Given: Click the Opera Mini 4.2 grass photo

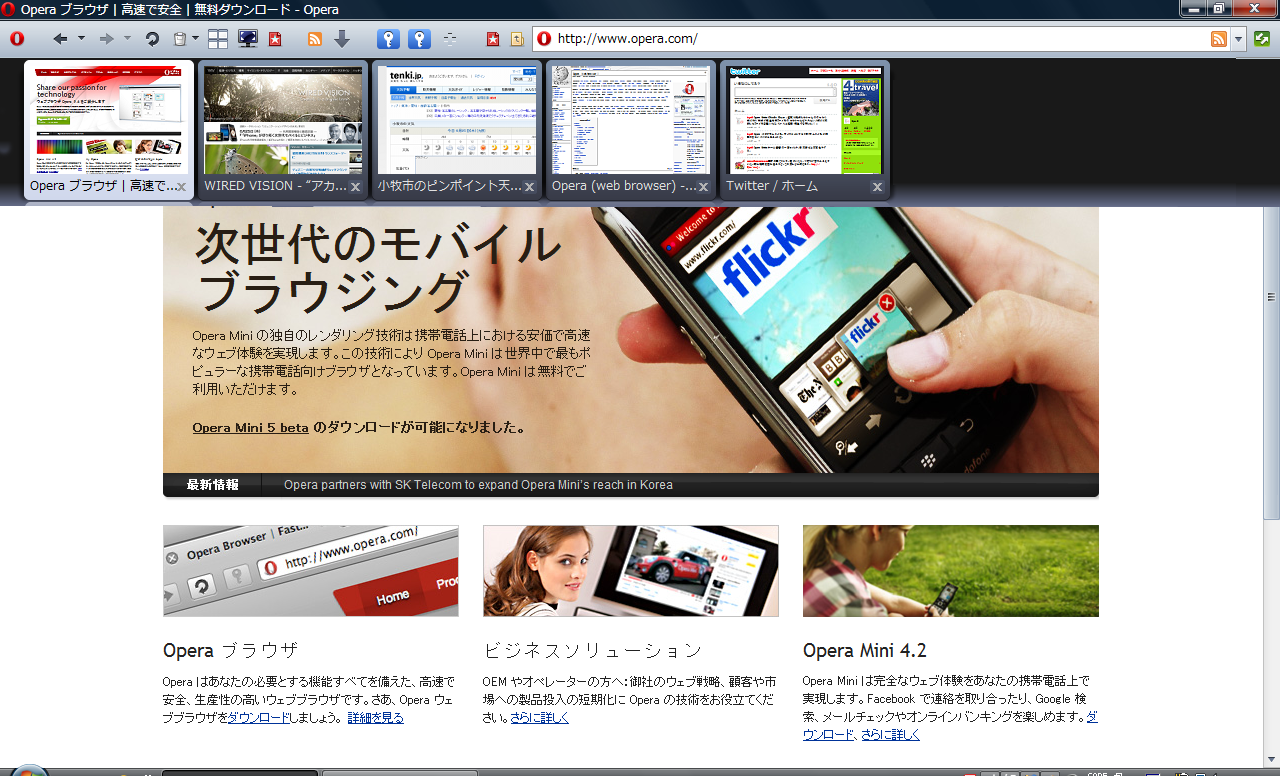Looking at the screenshot, I should click(x=951, y=571).
